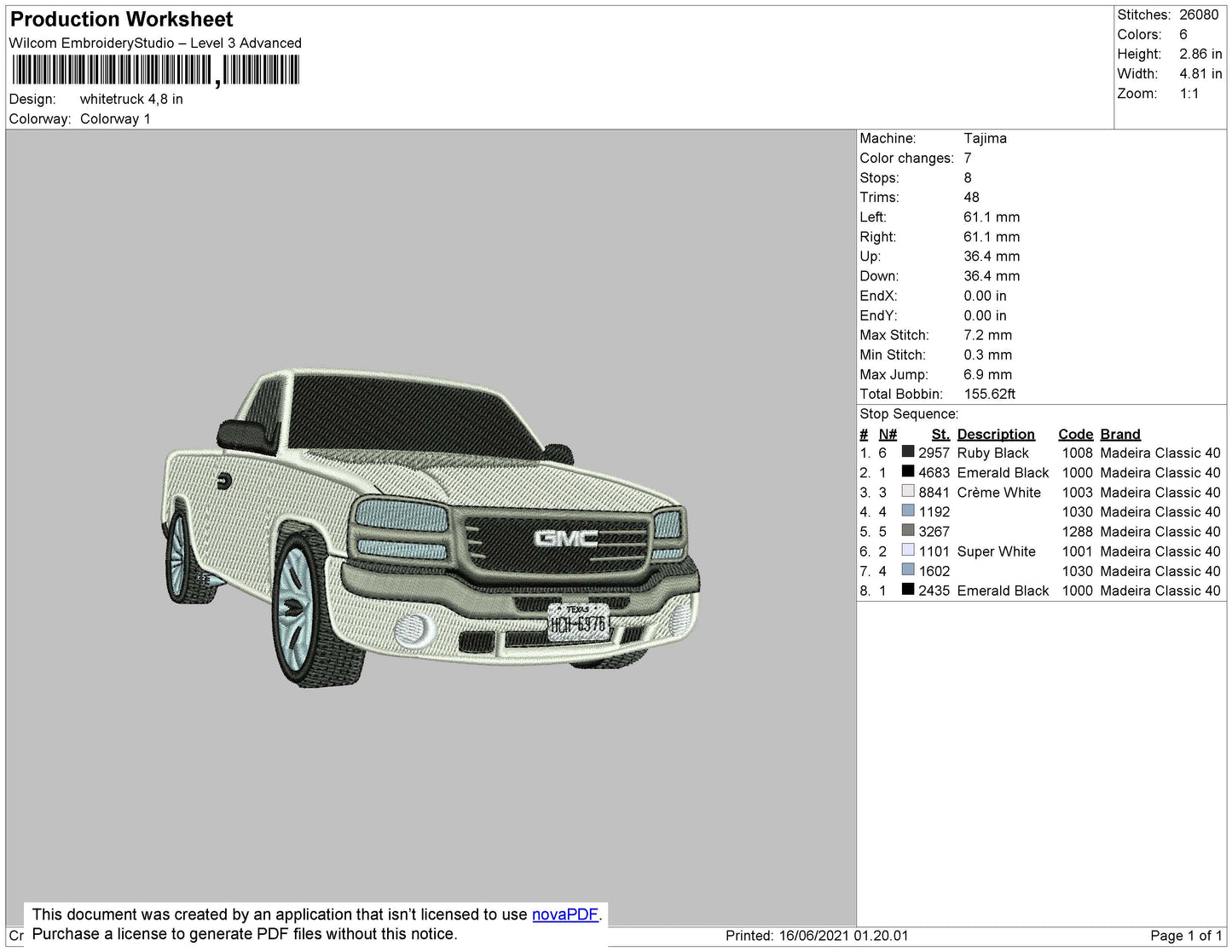Image resolution: width=1232 pixels, height=952 pixels.
Task: Click the Min Stitch value '0.3 mm'
Action: [x=987, y=355]
